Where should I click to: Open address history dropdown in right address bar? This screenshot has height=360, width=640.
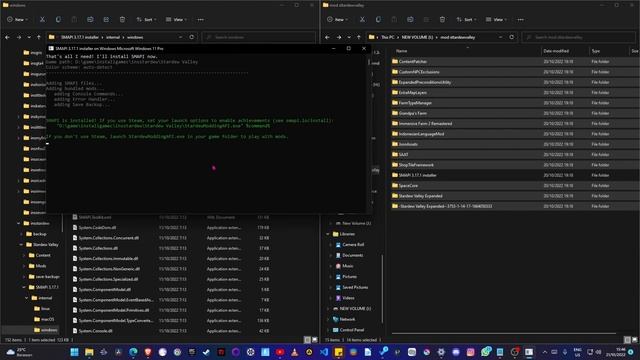[x=500, y=37]
